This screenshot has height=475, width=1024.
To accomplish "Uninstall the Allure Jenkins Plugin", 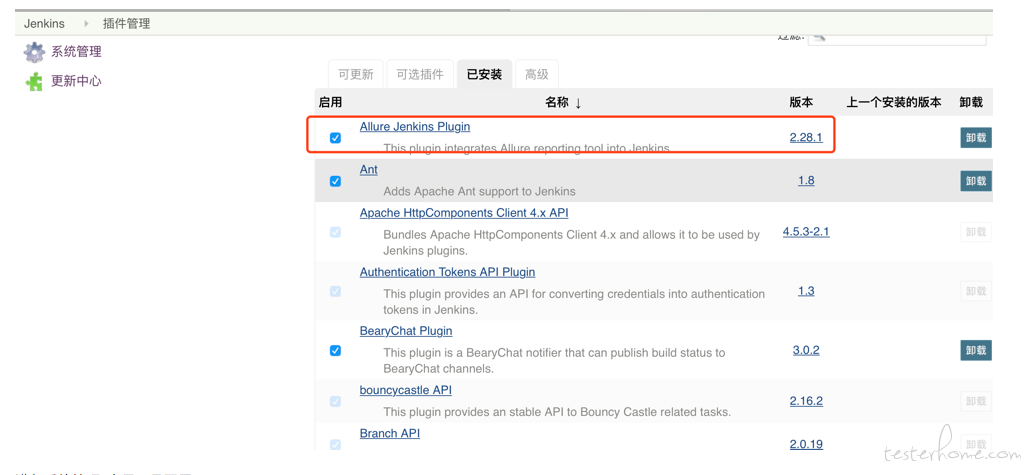I will point(976,138).
